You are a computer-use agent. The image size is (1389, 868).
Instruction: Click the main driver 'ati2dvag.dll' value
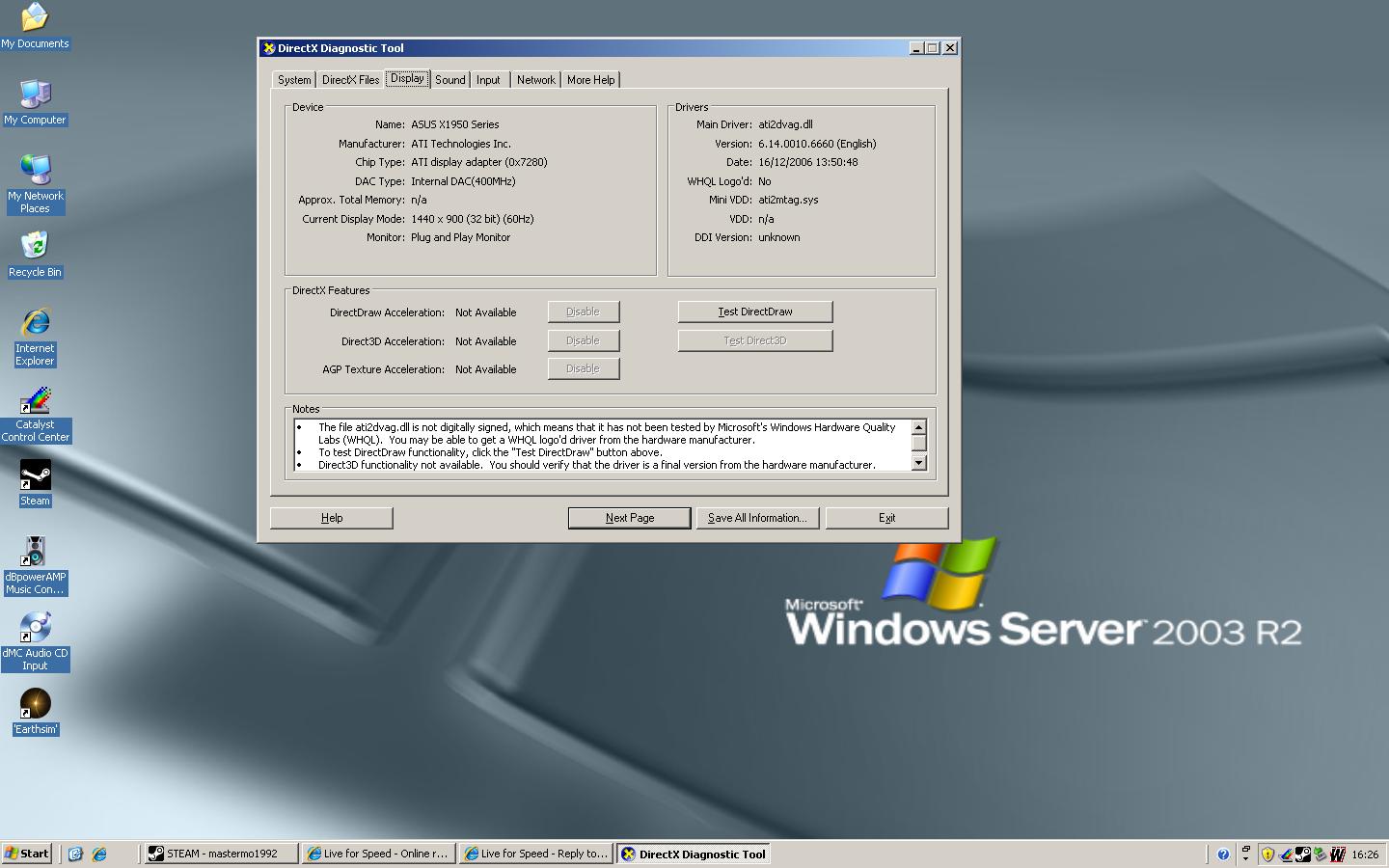click(x=785, y=124)
